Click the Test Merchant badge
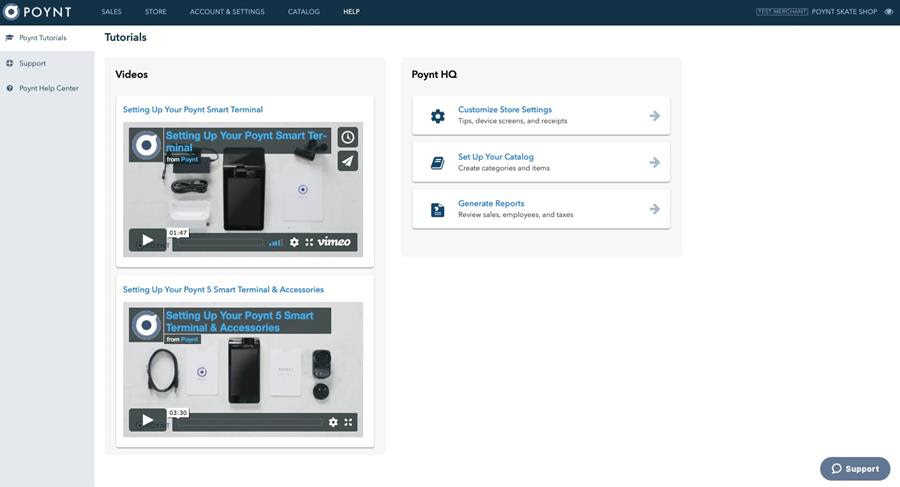 (782, 11)
